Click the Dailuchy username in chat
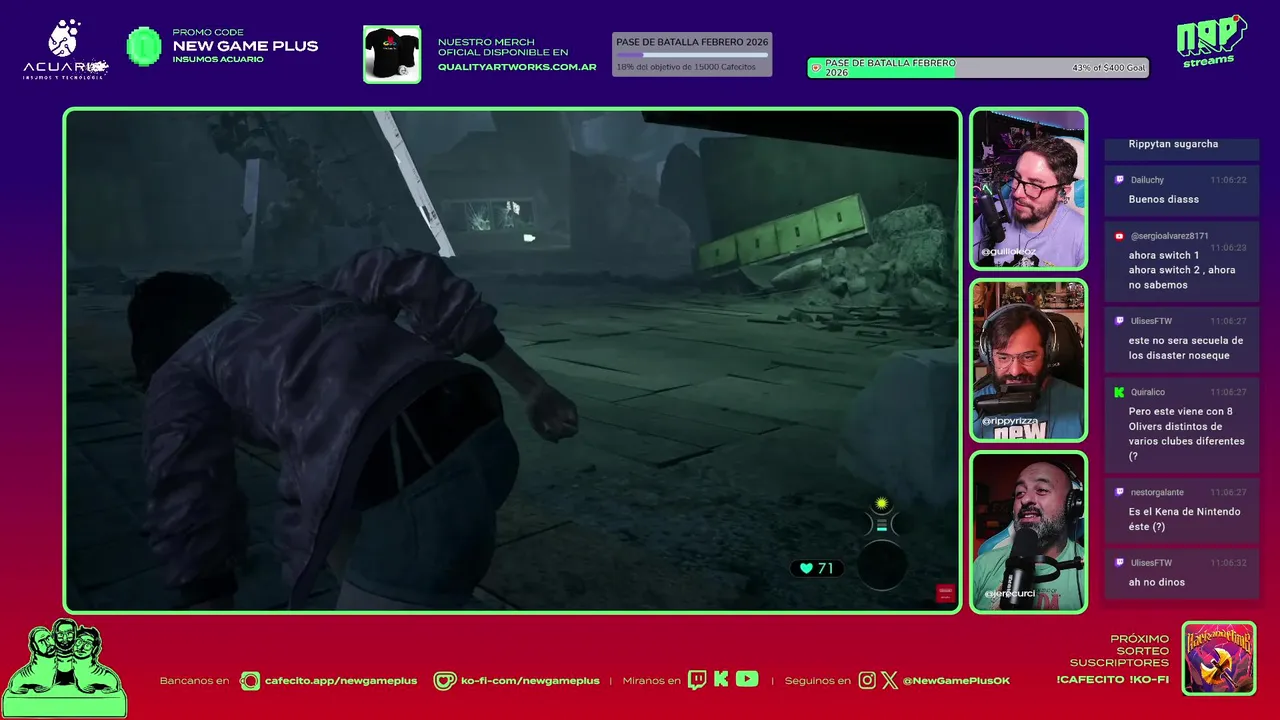 pos(1147,180)
